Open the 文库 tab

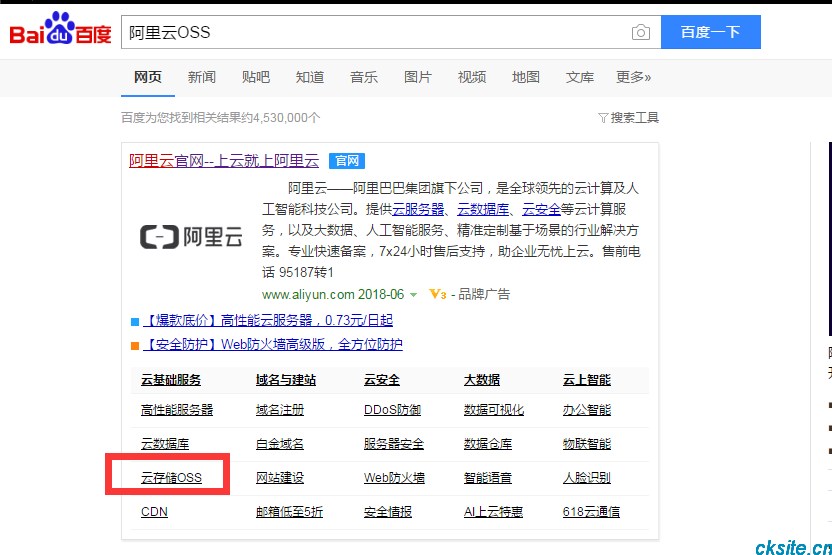(x=580, y=77)
